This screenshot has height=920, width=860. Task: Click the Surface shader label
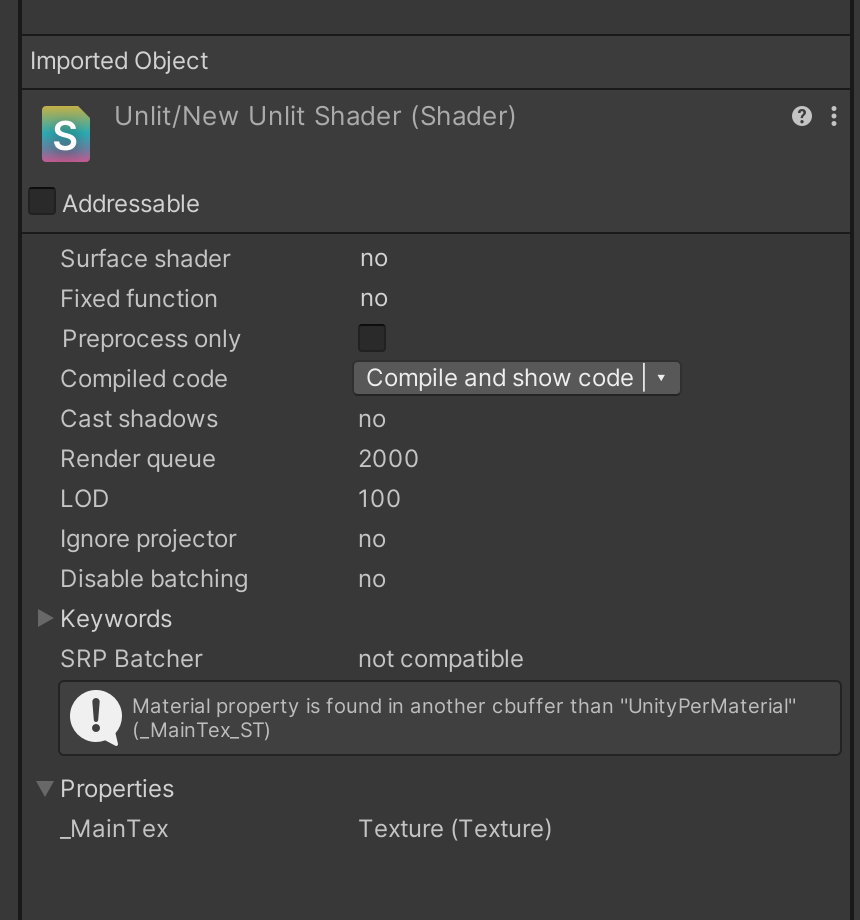pos(145,258)
